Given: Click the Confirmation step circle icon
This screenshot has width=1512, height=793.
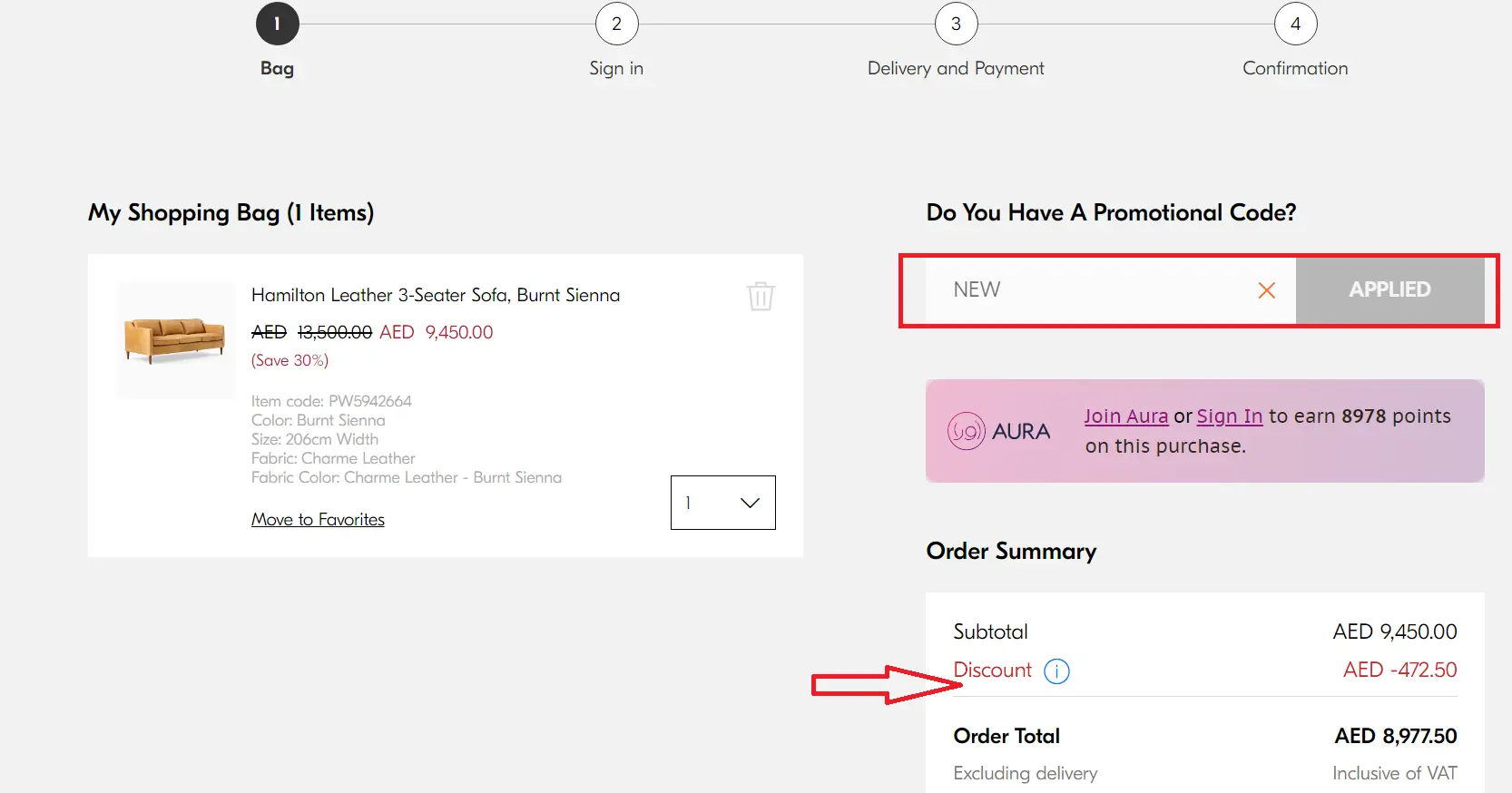Looking at the screenshot, I should click(1295, 24).
